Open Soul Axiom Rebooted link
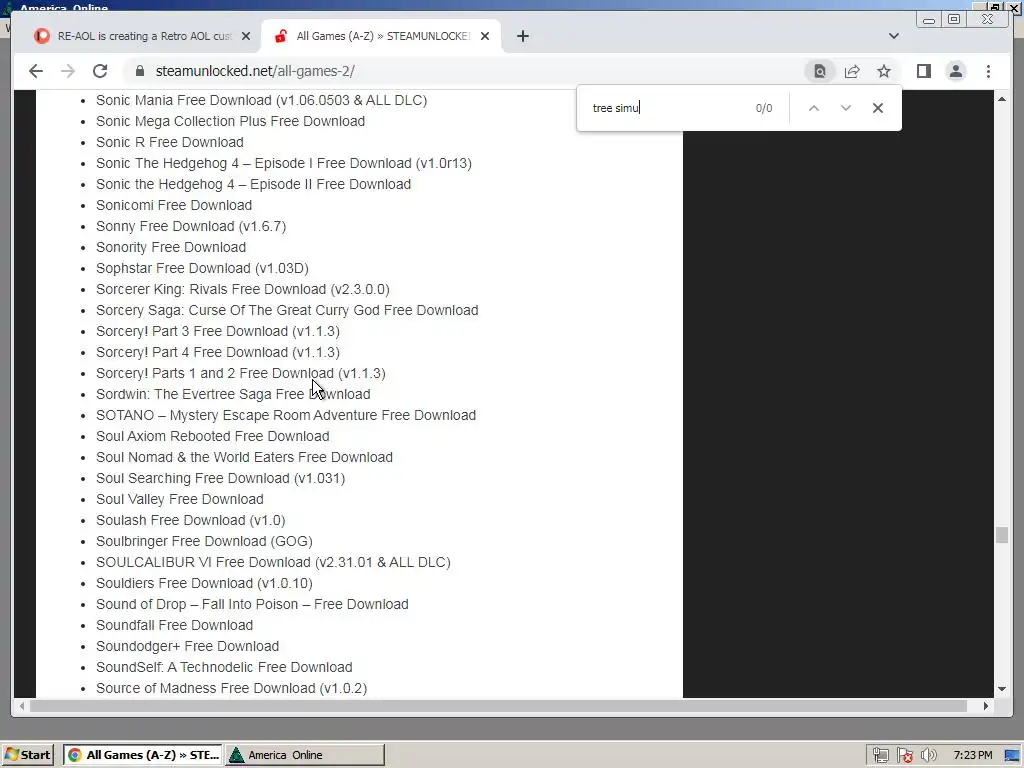The image size is (1024, 768). click(x=212, y=436)
